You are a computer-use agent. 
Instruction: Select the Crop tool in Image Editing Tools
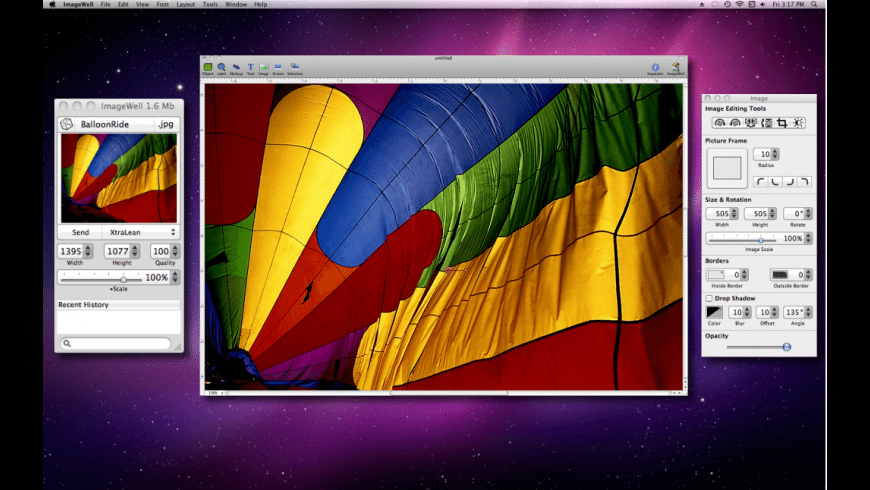(782, 123)
